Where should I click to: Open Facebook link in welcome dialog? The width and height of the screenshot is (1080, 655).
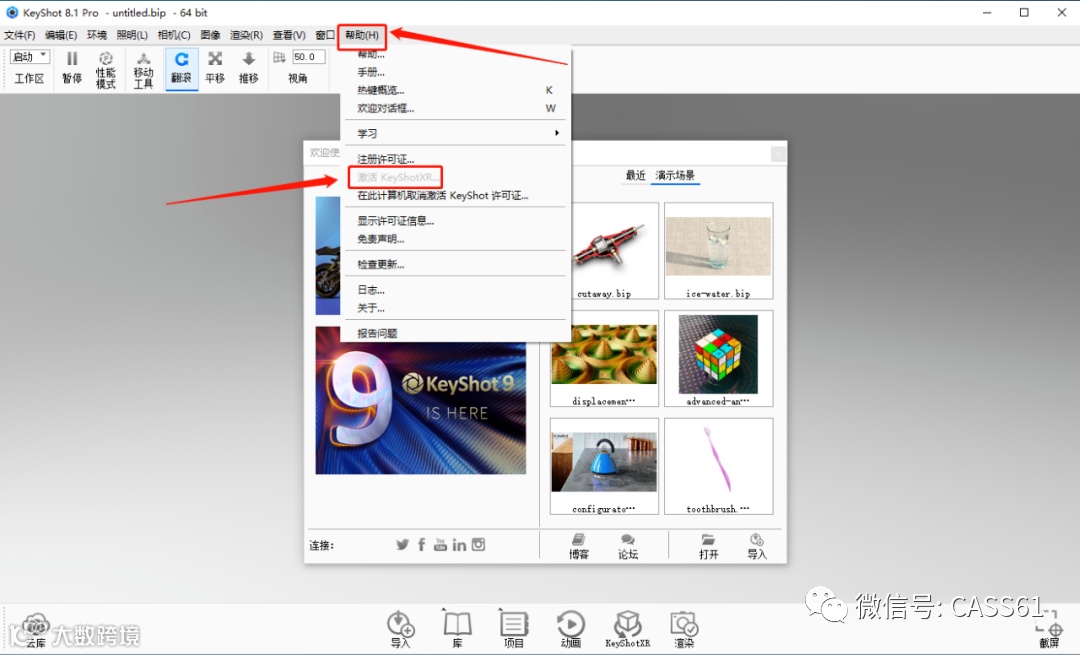click(422, 545)
